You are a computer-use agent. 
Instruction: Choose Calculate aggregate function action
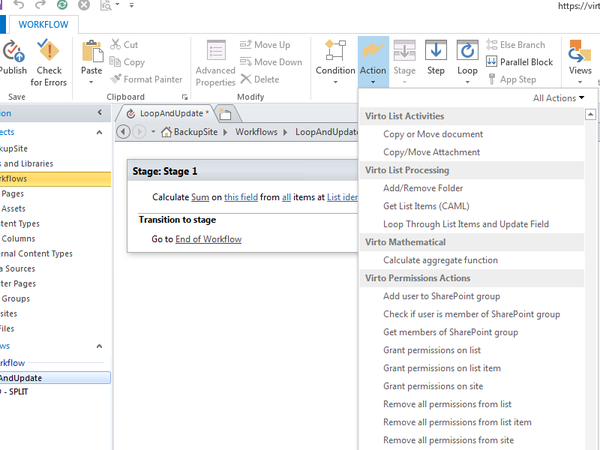click(x=440, y=260)
